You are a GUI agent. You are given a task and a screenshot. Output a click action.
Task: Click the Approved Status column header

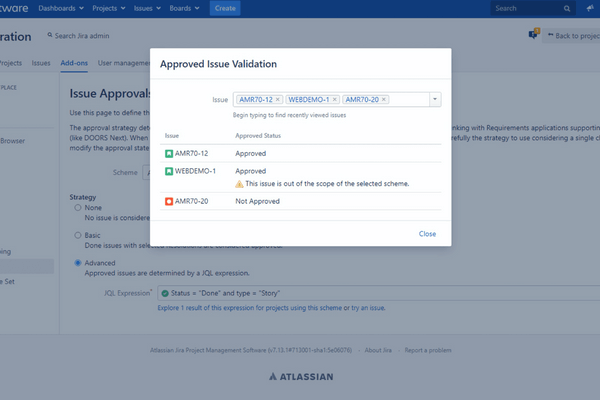[258, 136]
